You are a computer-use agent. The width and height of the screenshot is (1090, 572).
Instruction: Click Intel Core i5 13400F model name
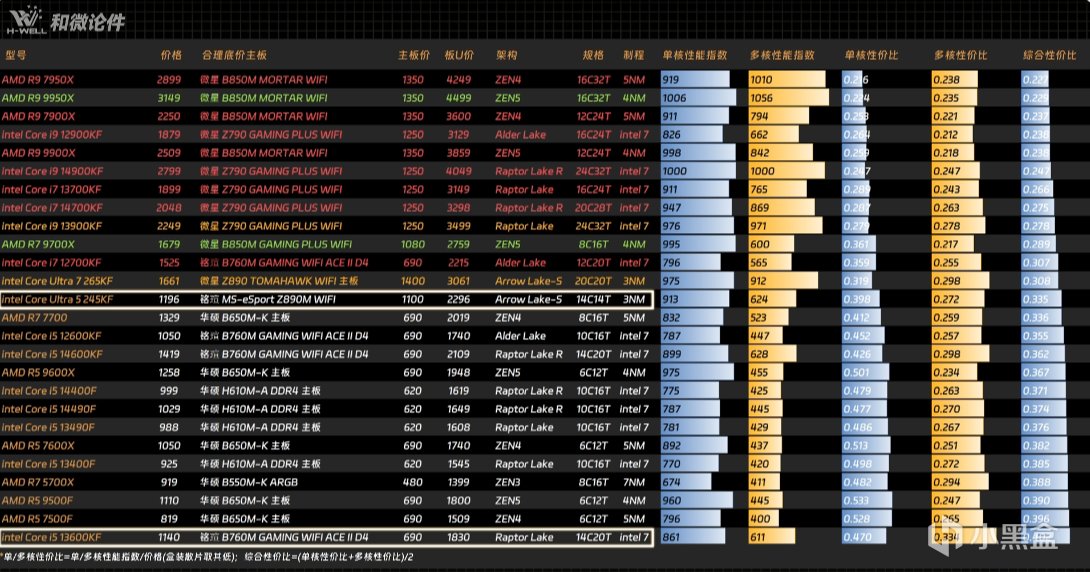click(x=49, y=464)
